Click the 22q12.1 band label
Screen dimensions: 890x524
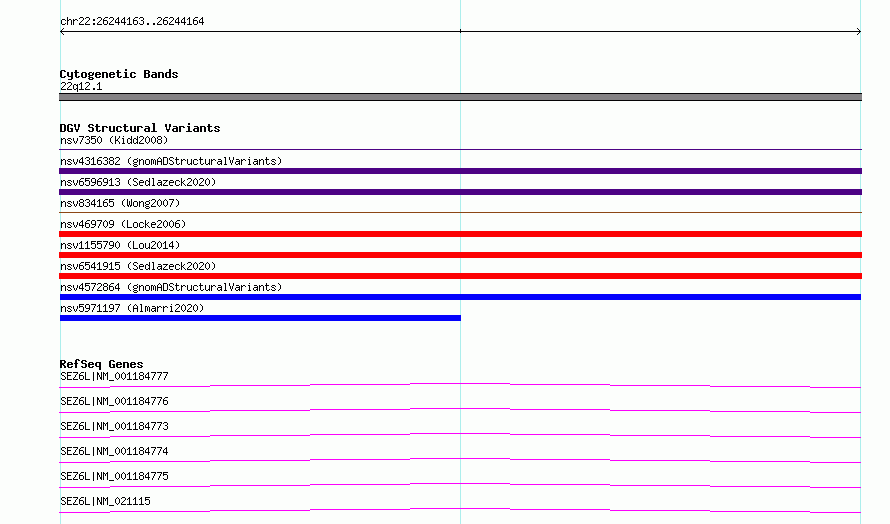tap(81, 86)
